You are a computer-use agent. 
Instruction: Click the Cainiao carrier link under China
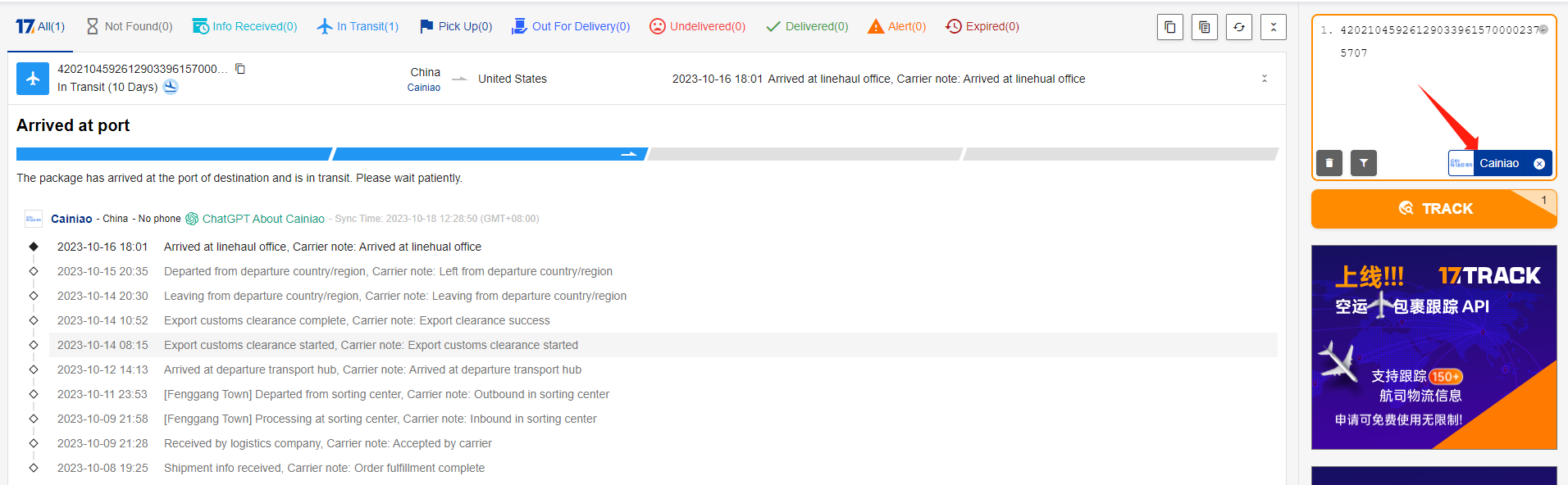click(x=424, y=88)
